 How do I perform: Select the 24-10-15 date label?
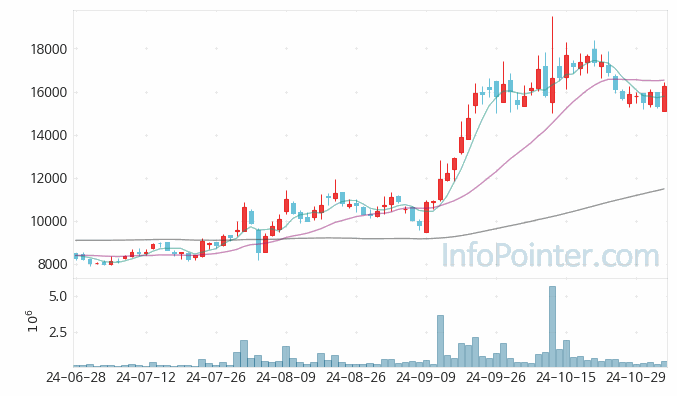pos(566,377)
